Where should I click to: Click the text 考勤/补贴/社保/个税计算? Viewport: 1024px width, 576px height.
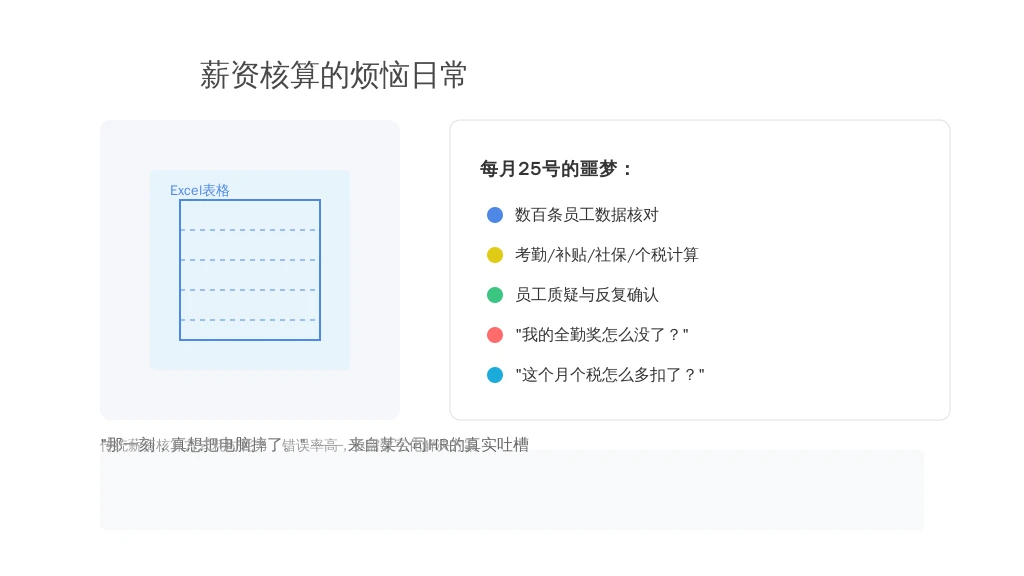pos(607,255)
